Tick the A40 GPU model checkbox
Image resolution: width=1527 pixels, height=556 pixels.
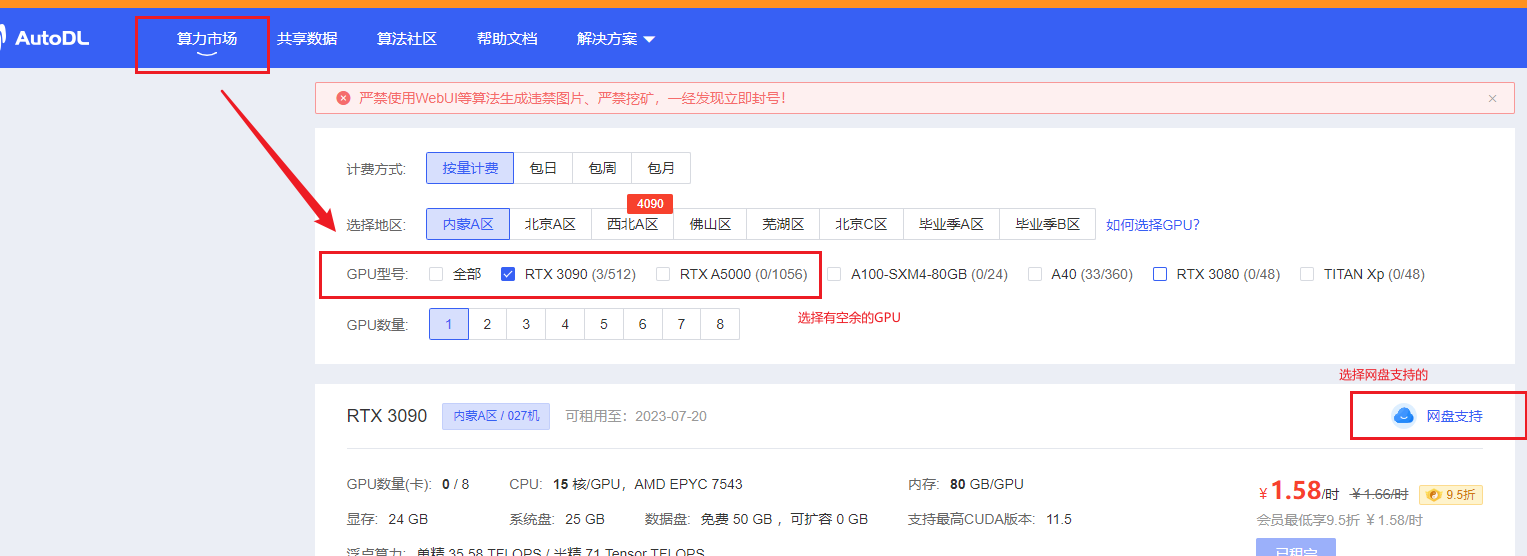[x=1035, y=274]
